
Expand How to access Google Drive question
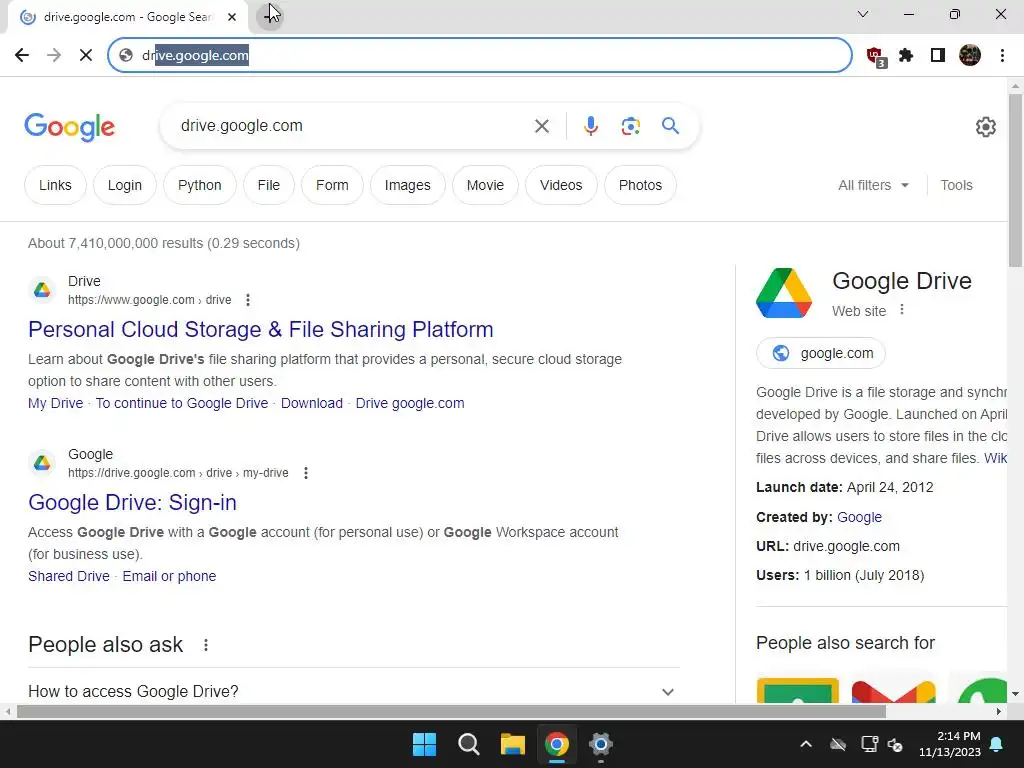click(353, 691)
